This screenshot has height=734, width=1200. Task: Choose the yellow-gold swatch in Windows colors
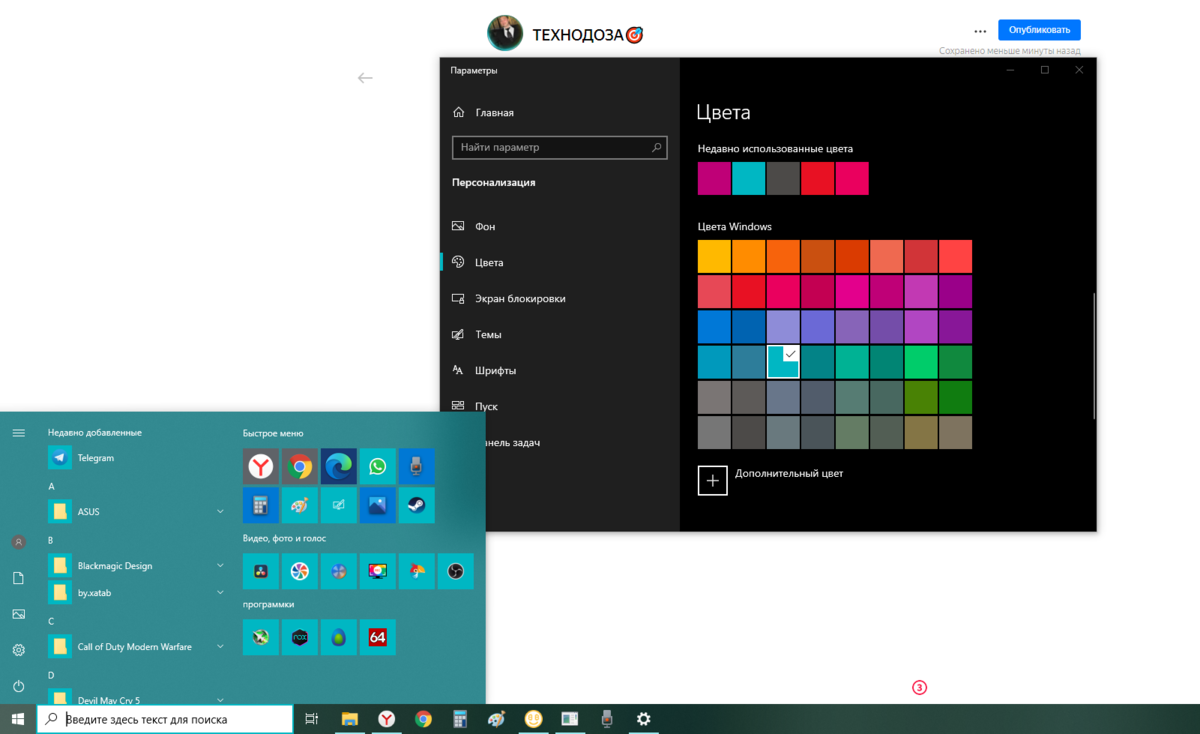(714, 256)
